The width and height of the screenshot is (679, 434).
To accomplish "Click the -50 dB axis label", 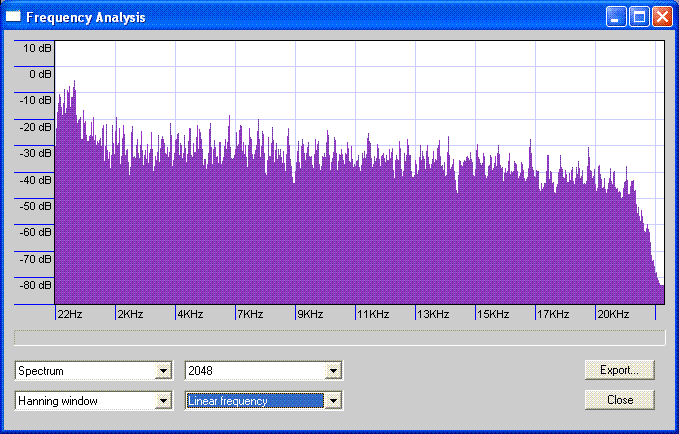I will click(36, 206).
